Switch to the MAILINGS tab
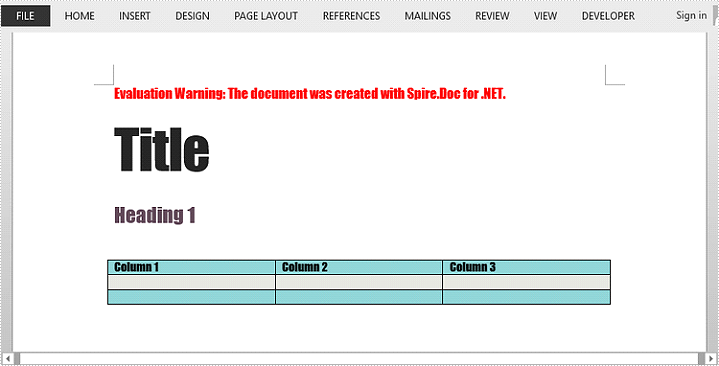 (x=427, y=16)
